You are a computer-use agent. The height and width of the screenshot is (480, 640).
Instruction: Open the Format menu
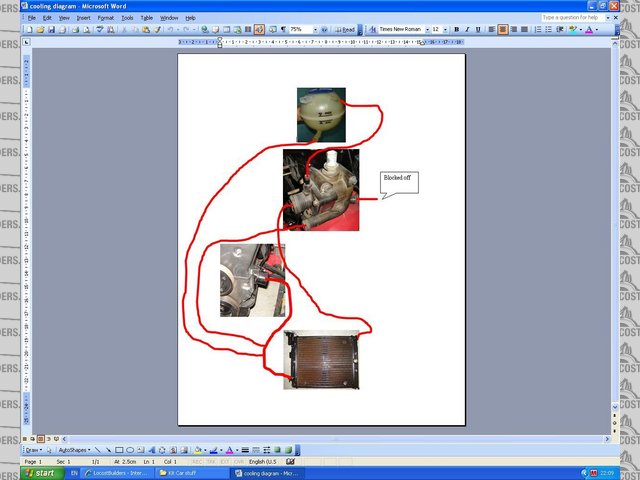click(105, 18)
